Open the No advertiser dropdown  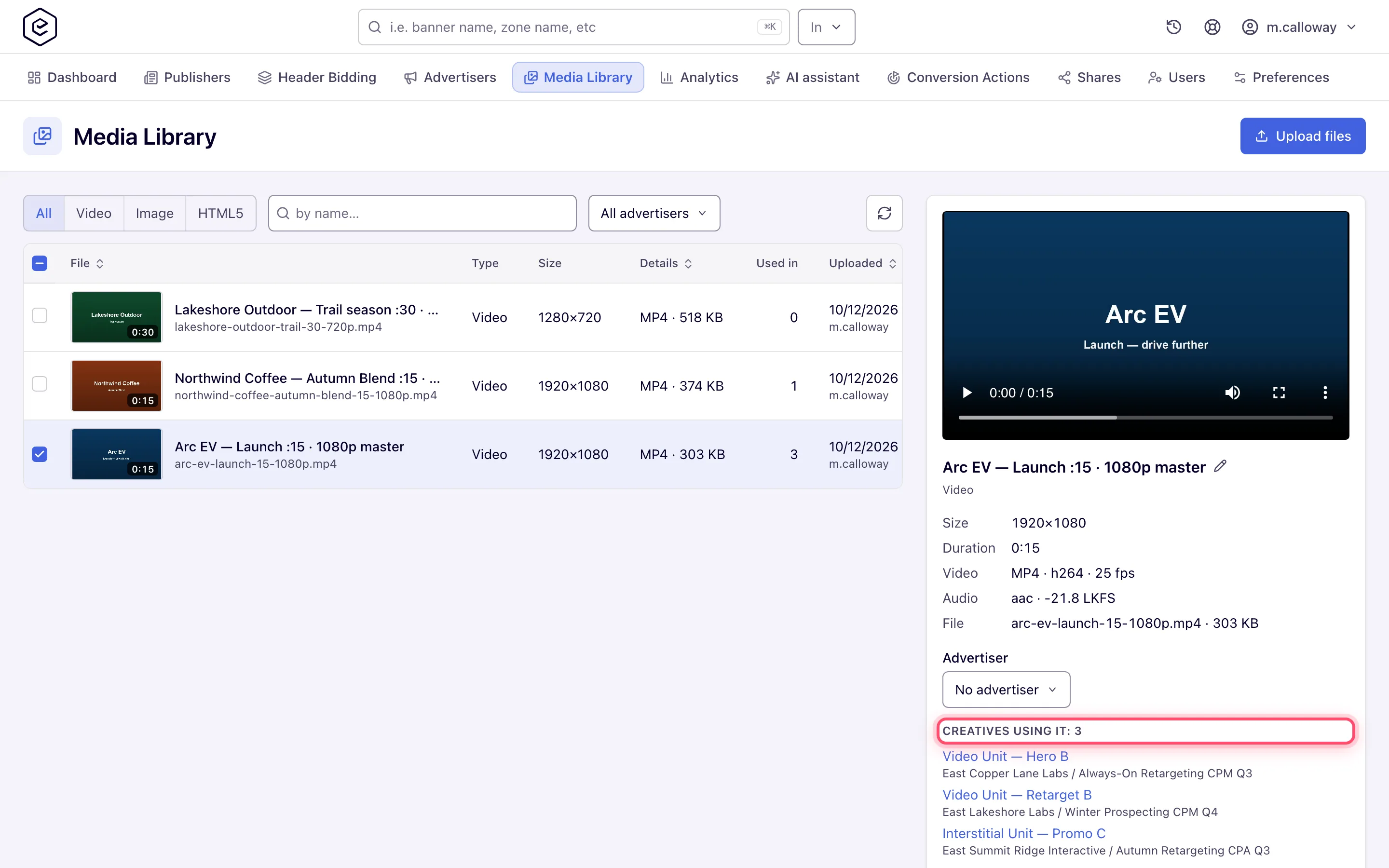click(x=1006, y=690)
